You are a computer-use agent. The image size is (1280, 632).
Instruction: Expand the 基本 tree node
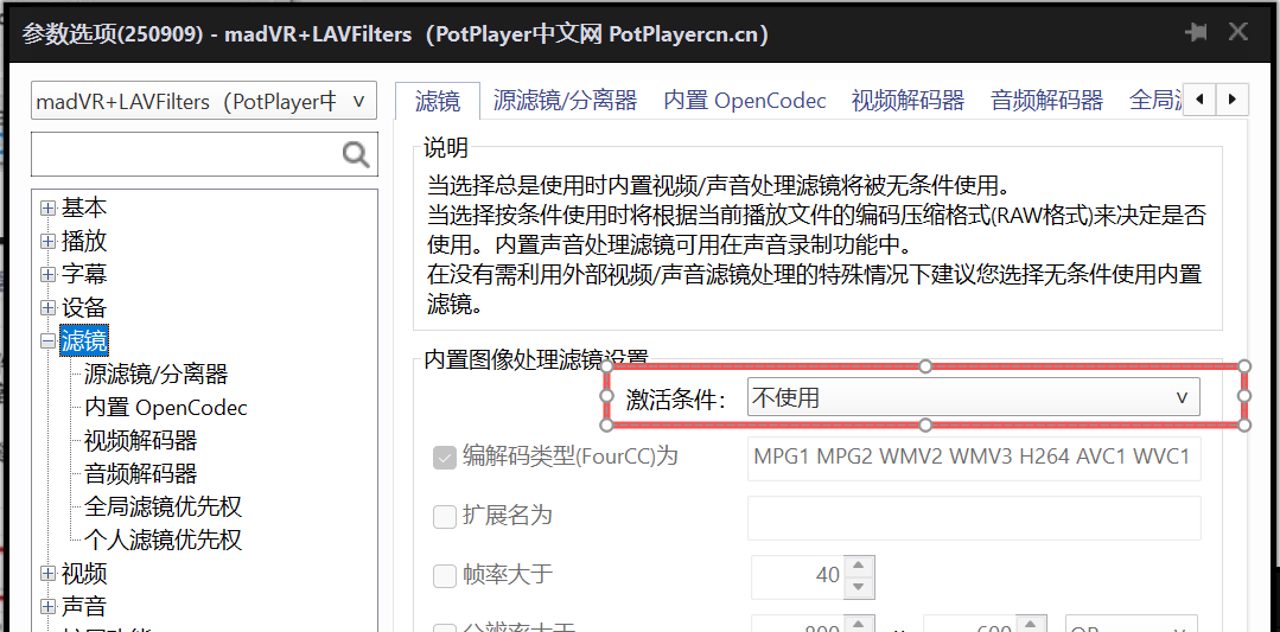(x=47, y=208)
